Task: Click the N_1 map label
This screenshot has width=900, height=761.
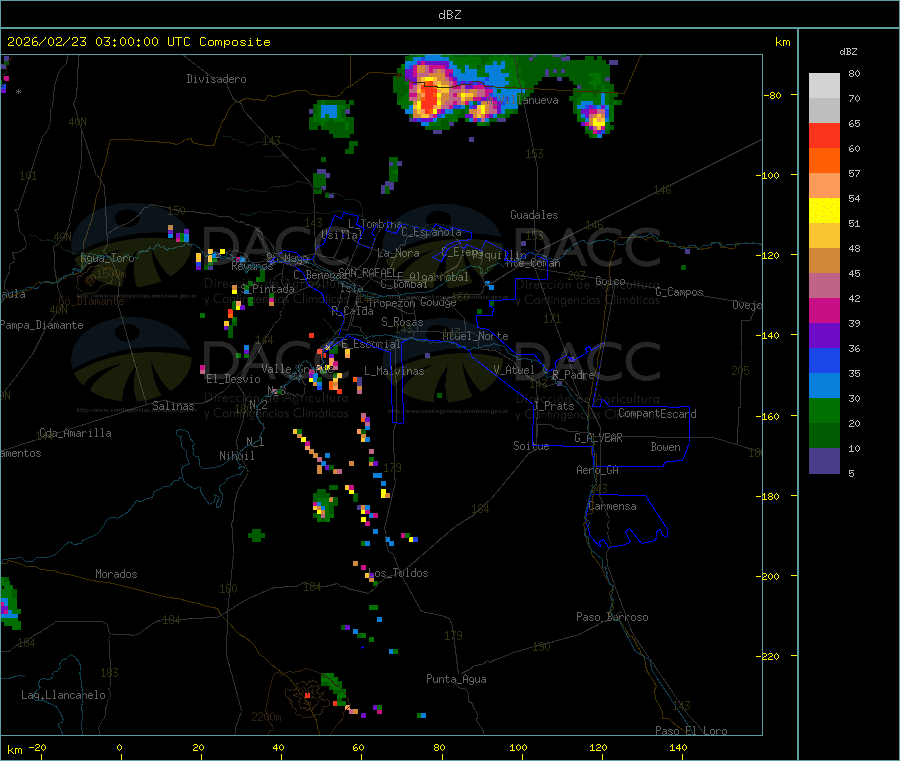Action: (x=255, y=441)
